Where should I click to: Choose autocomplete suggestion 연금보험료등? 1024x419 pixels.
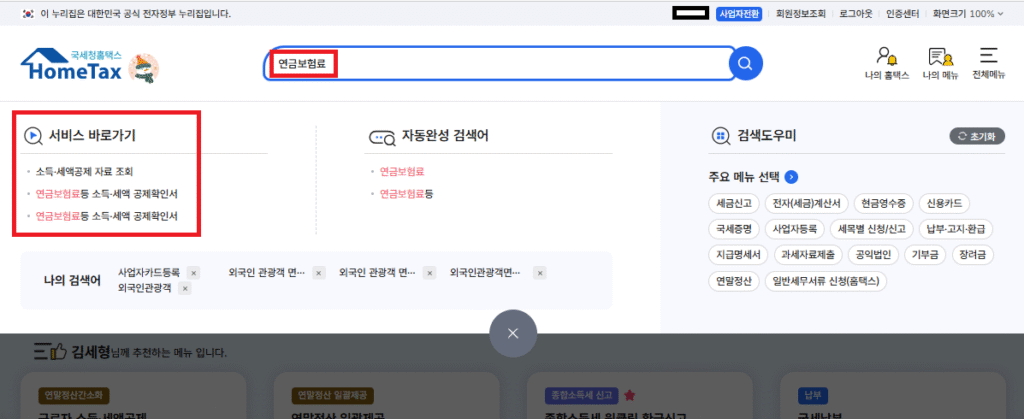tap(406, 193)
